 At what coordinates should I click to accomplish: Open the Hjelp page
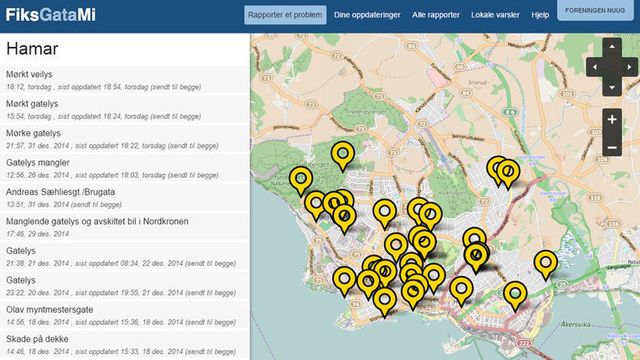(540, 15)
